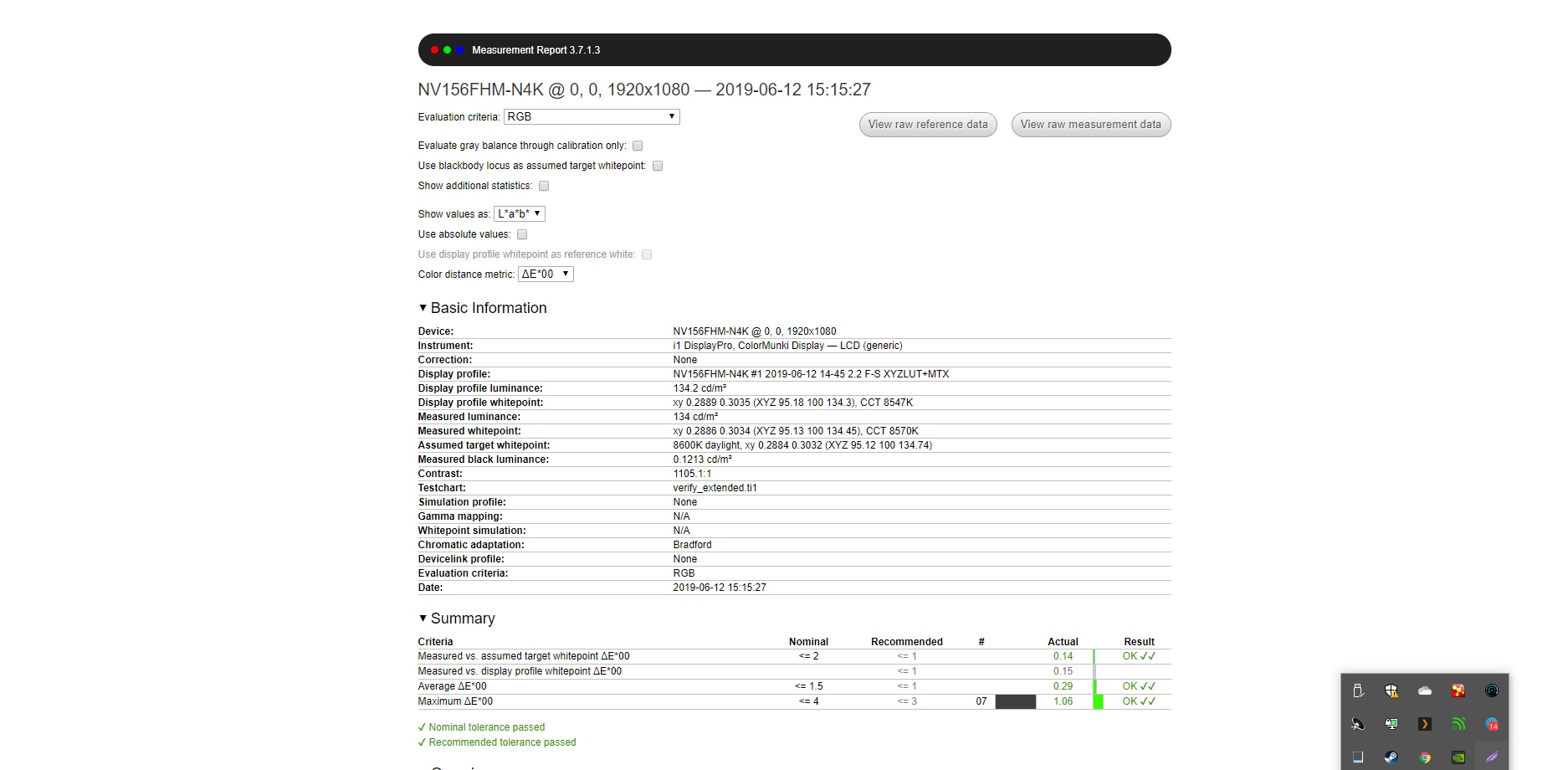Click the dotted grid tray icon
The height and width of the screenshot is (770, 1568).
pyautogui.click(x=1358, y=757)
